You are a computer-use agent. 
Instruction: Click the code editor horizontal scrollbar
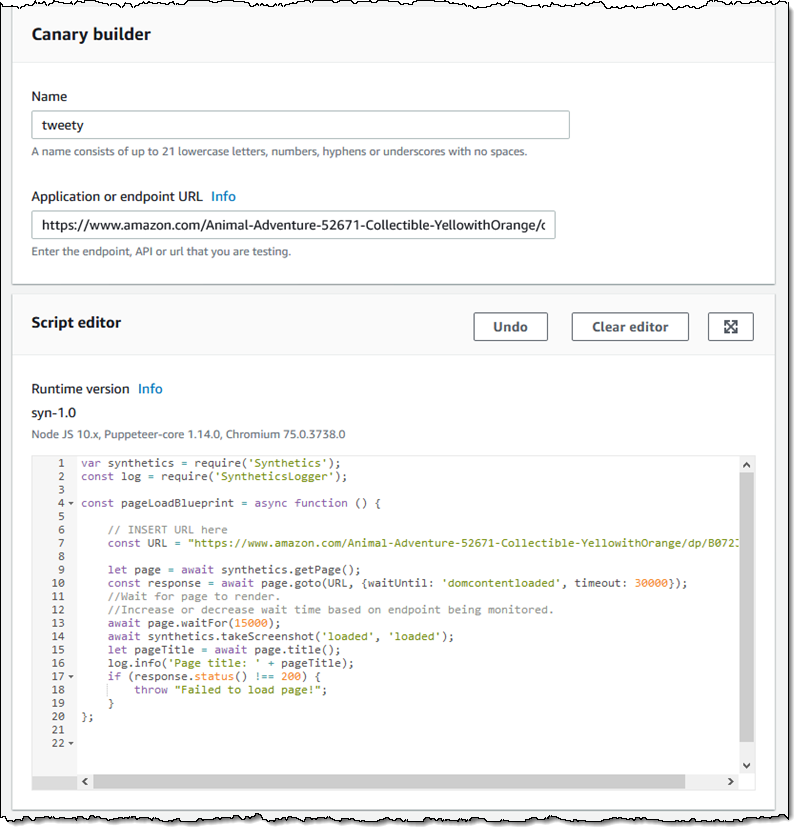click(390, 781)
